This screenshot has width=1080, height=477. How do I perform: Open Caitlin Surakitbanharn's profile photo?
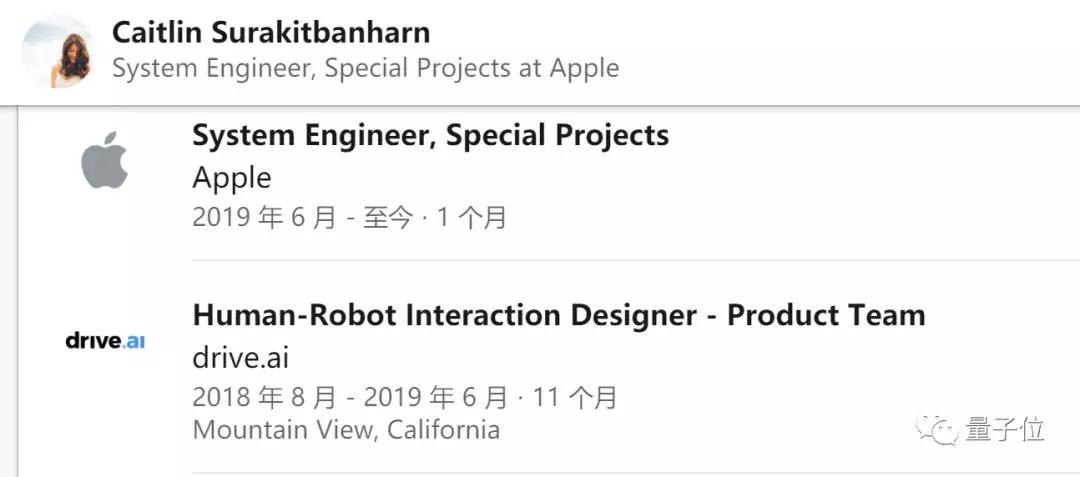pos(57,52)
